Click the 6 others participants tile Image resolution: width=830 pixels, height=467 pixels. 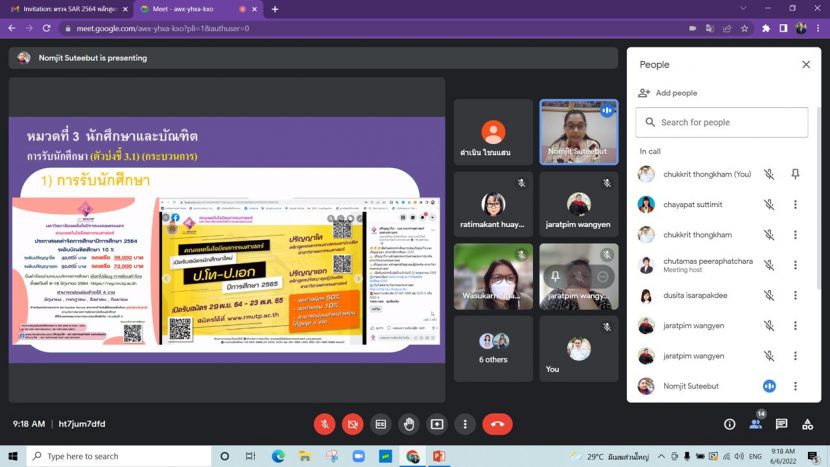[493, 348]
